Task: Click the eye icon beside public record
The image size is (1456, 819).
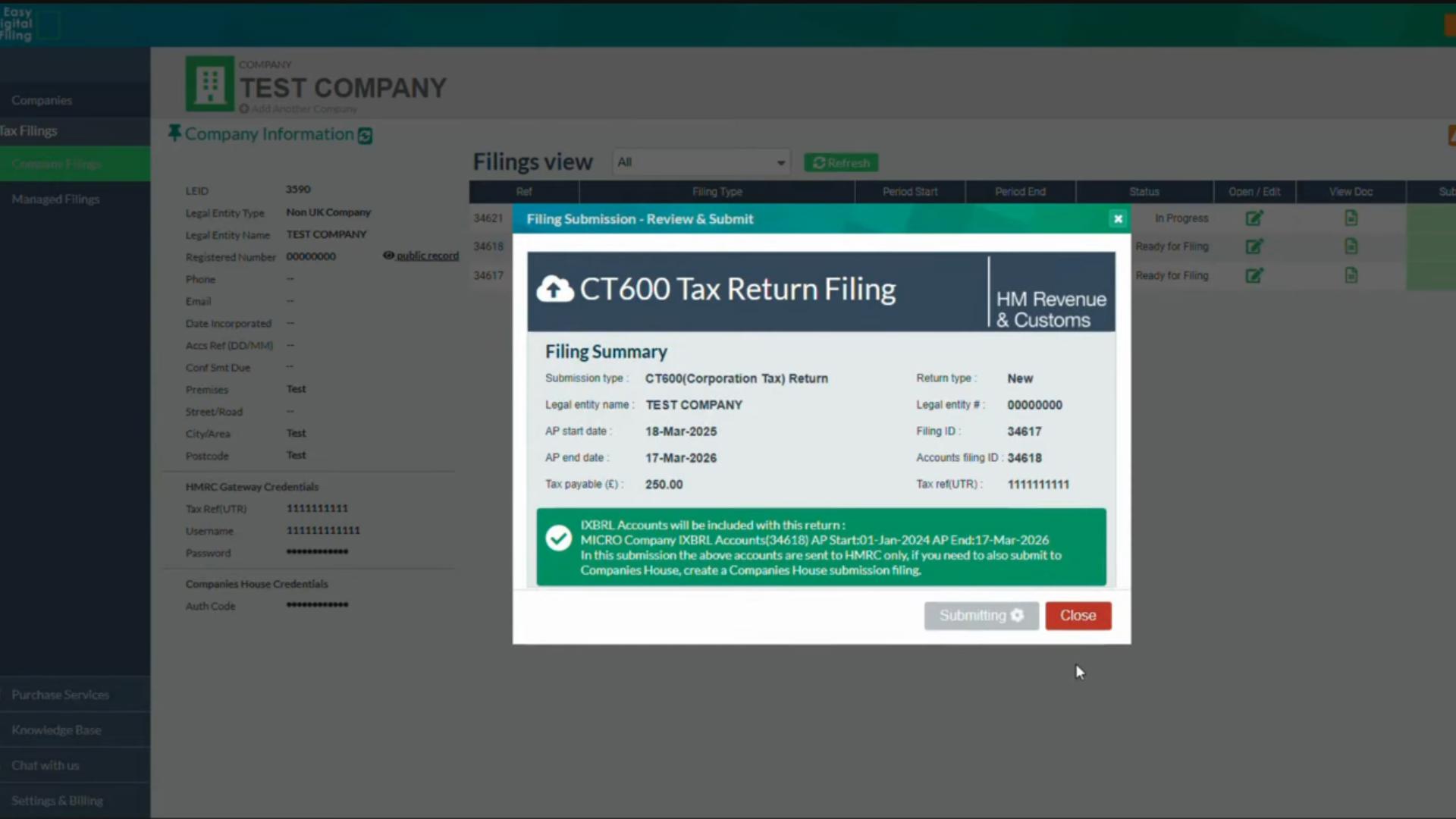Action: click(388, 256)
